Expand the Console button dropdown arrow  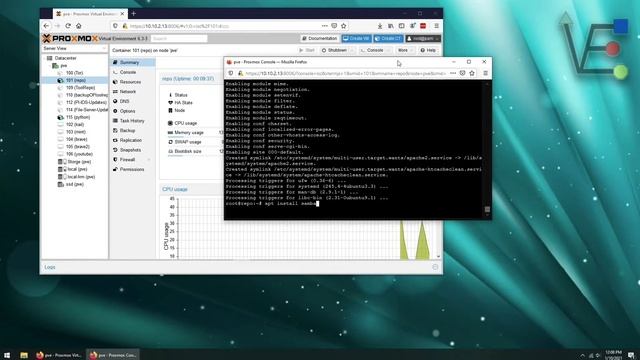pyautogui.click(x=389, y=50)
